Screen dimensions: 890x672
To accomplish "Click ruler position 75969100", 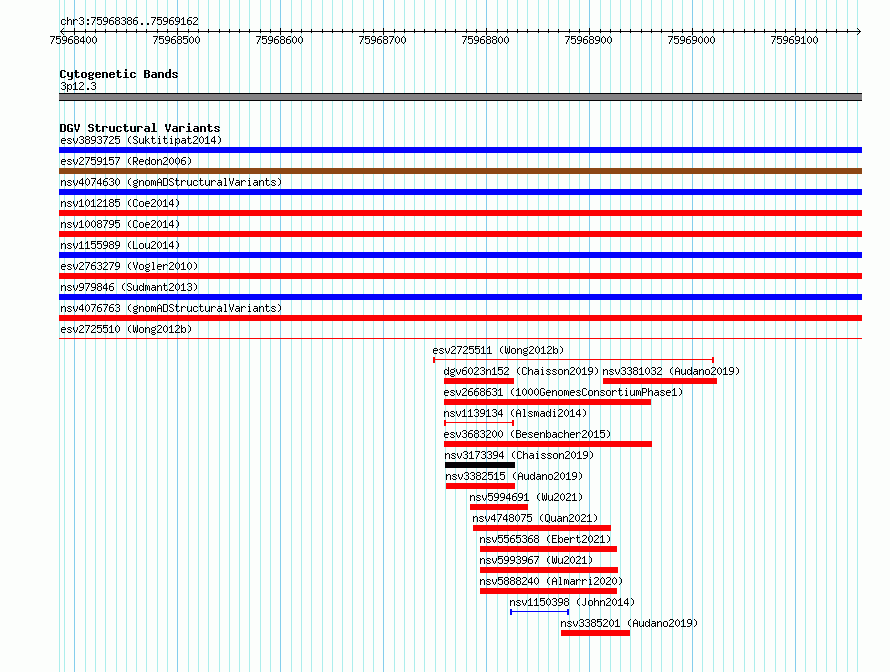I will pos(794,40).
